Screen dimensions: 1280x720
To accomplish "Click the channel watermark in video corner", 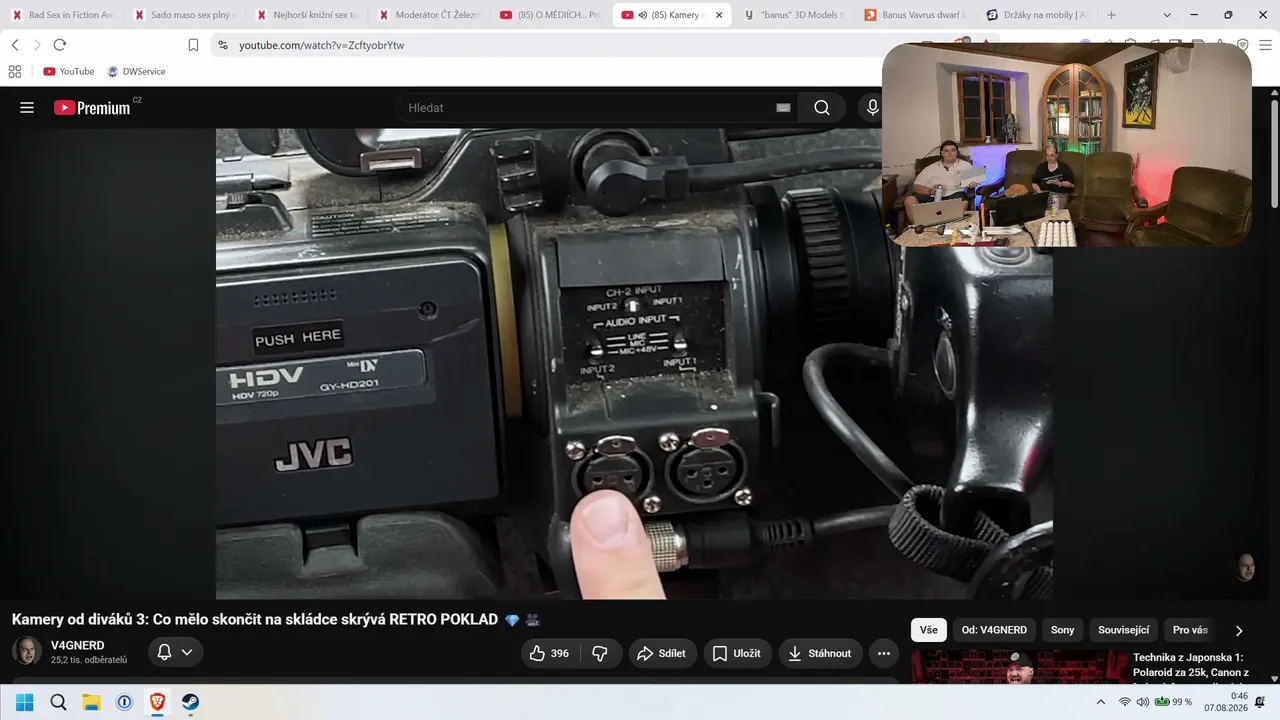I will (x=1246, y=567).
